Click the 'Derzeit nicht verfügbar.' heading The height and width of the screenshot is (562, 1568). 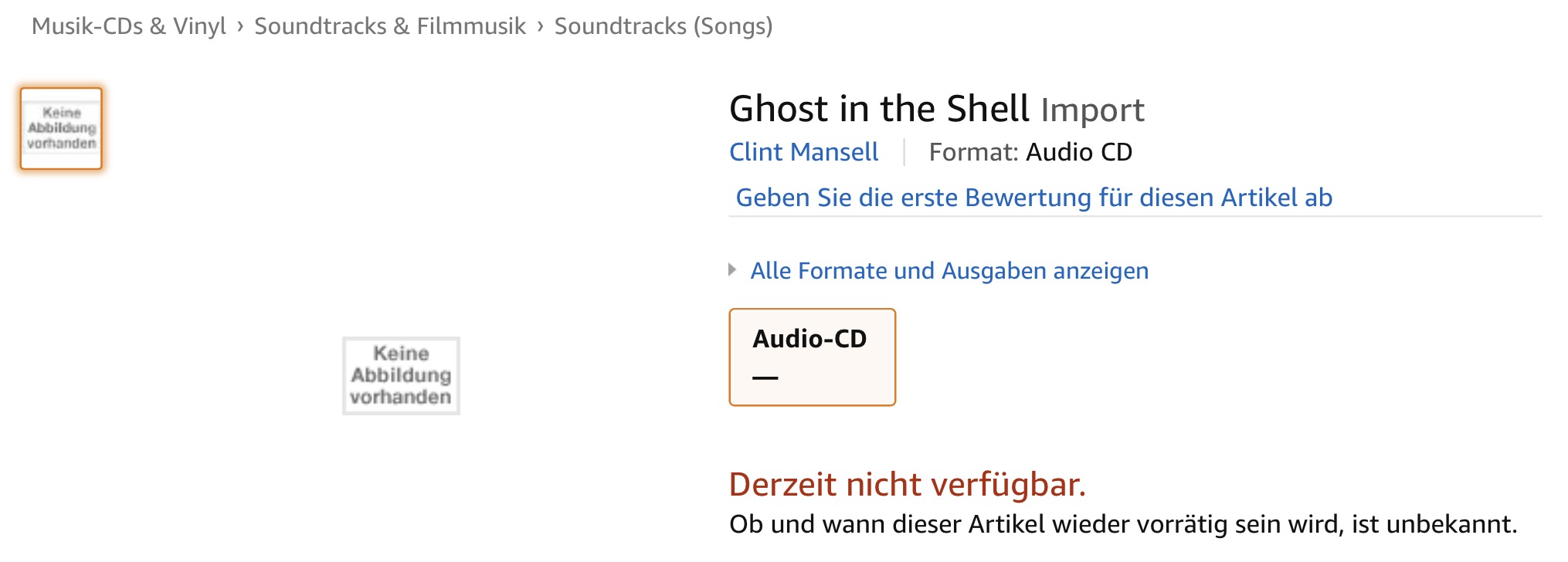(907, 485)
